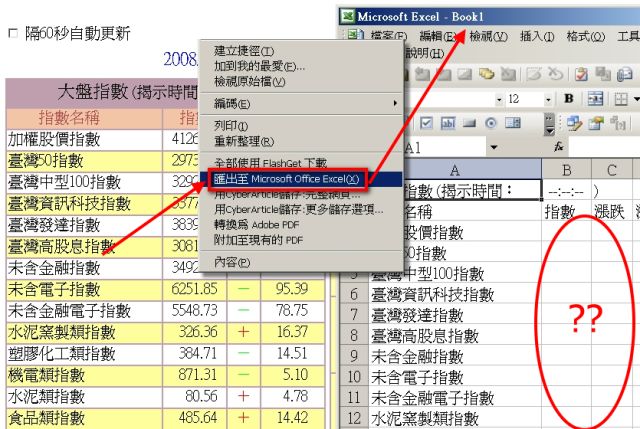
Task: Select the command button form control icon
Action: (x=469, y=123)
